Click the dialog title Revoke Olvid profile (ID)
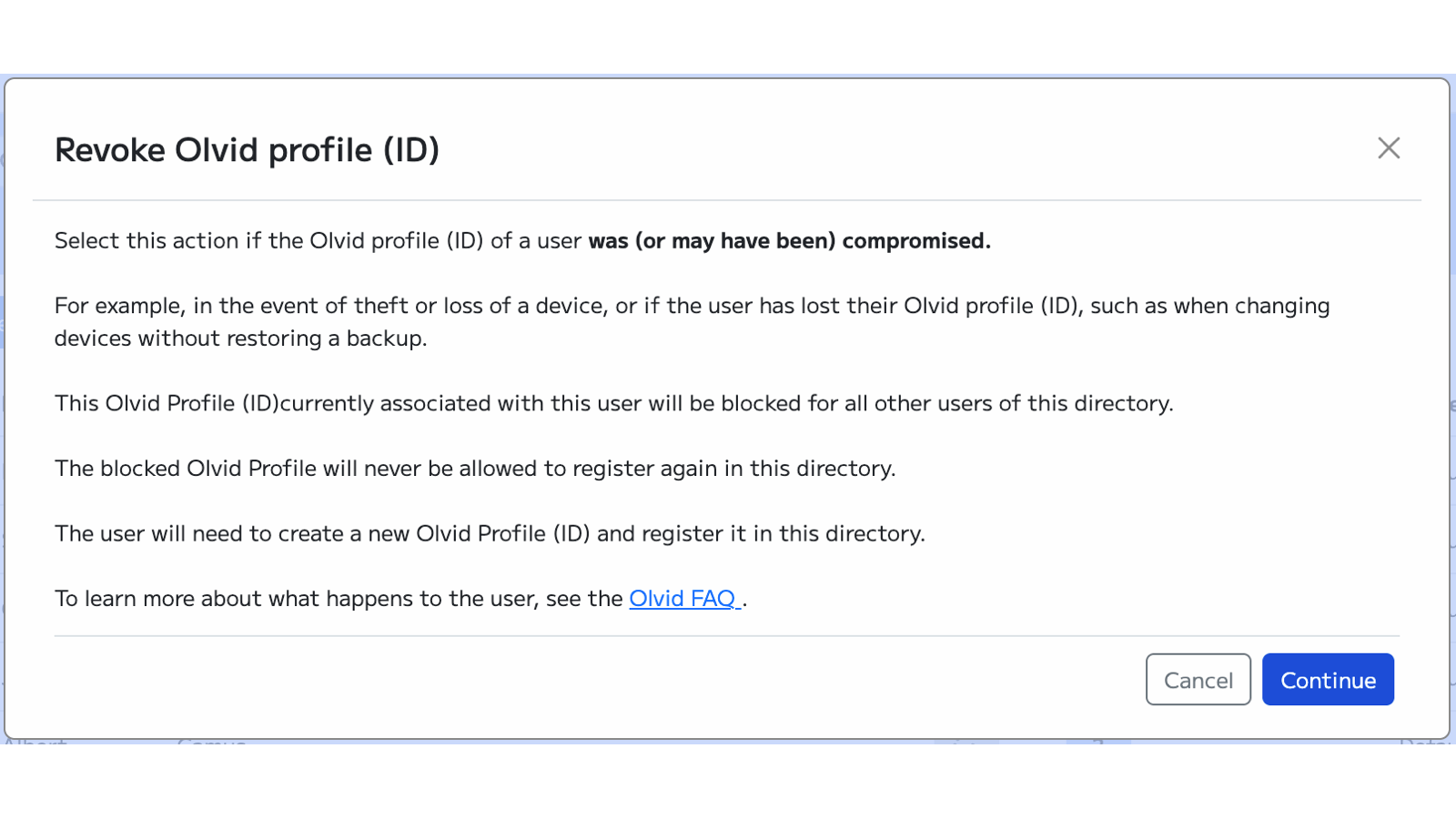Viewport: 1456px width, 819px height. tap(247, 149)
